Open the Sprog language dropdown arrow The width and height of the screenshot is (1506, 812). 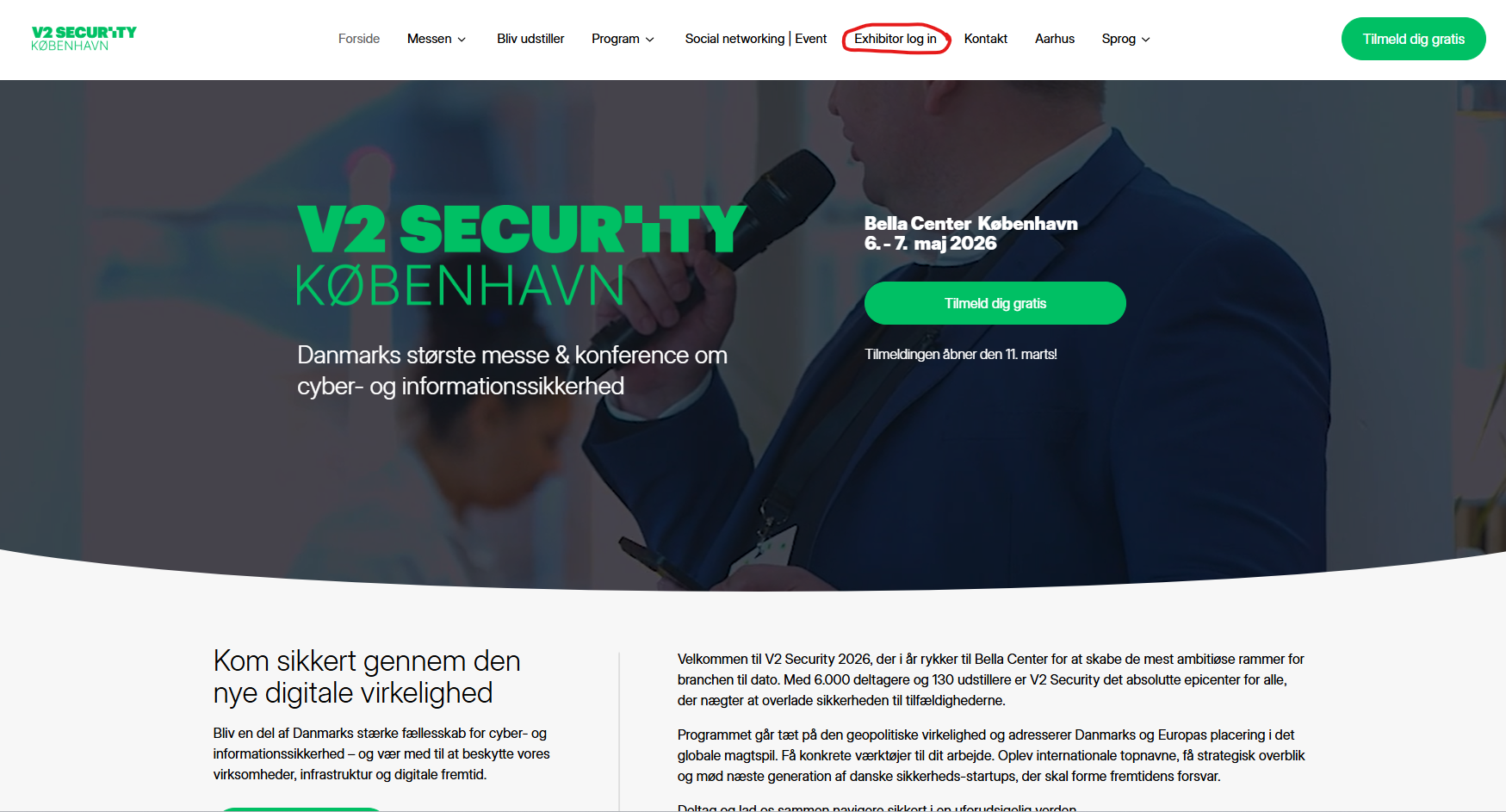click(1146, 40)
